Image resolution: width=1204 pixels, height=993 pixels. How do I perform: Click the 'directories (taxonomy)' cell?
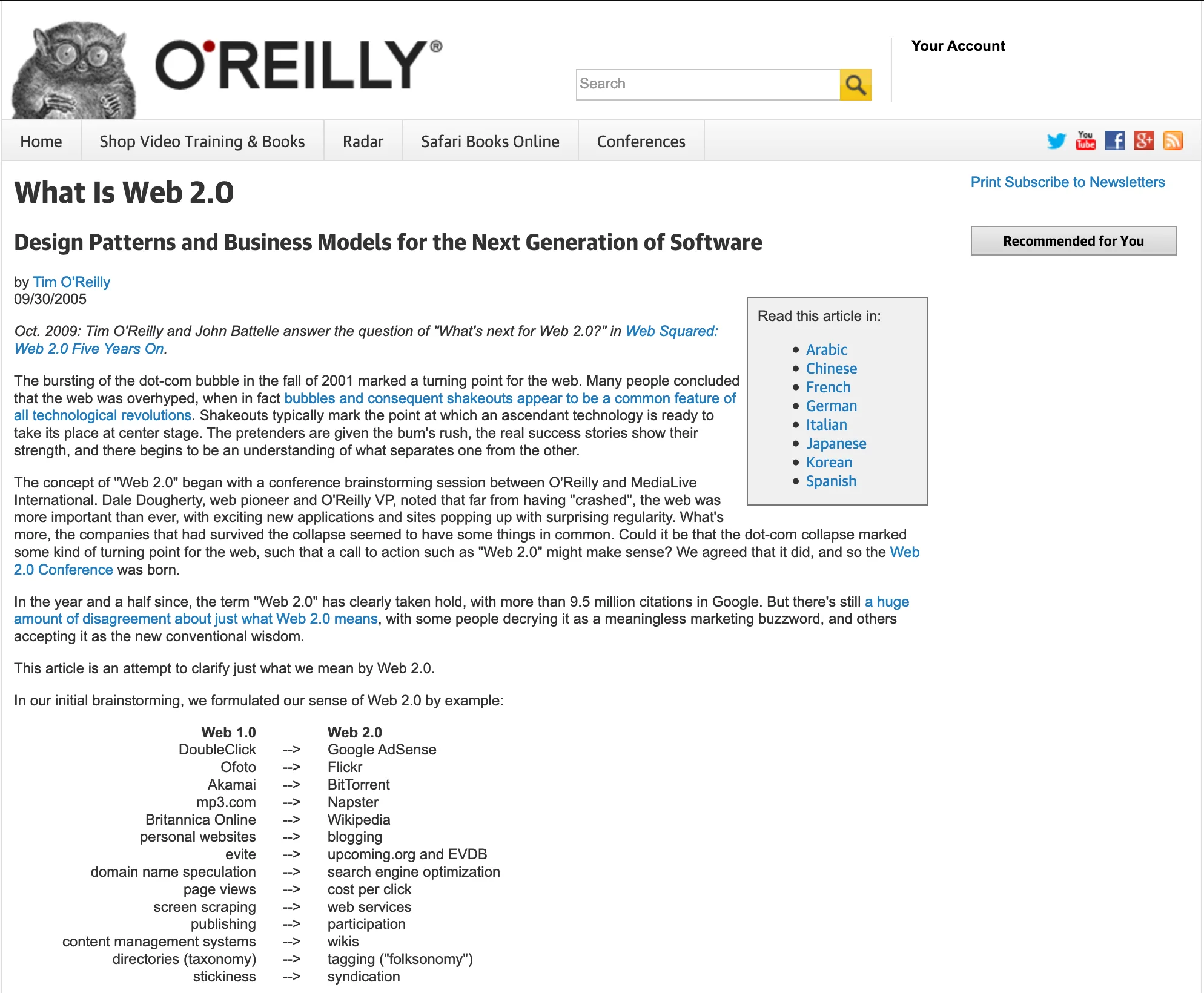[184, 959]
